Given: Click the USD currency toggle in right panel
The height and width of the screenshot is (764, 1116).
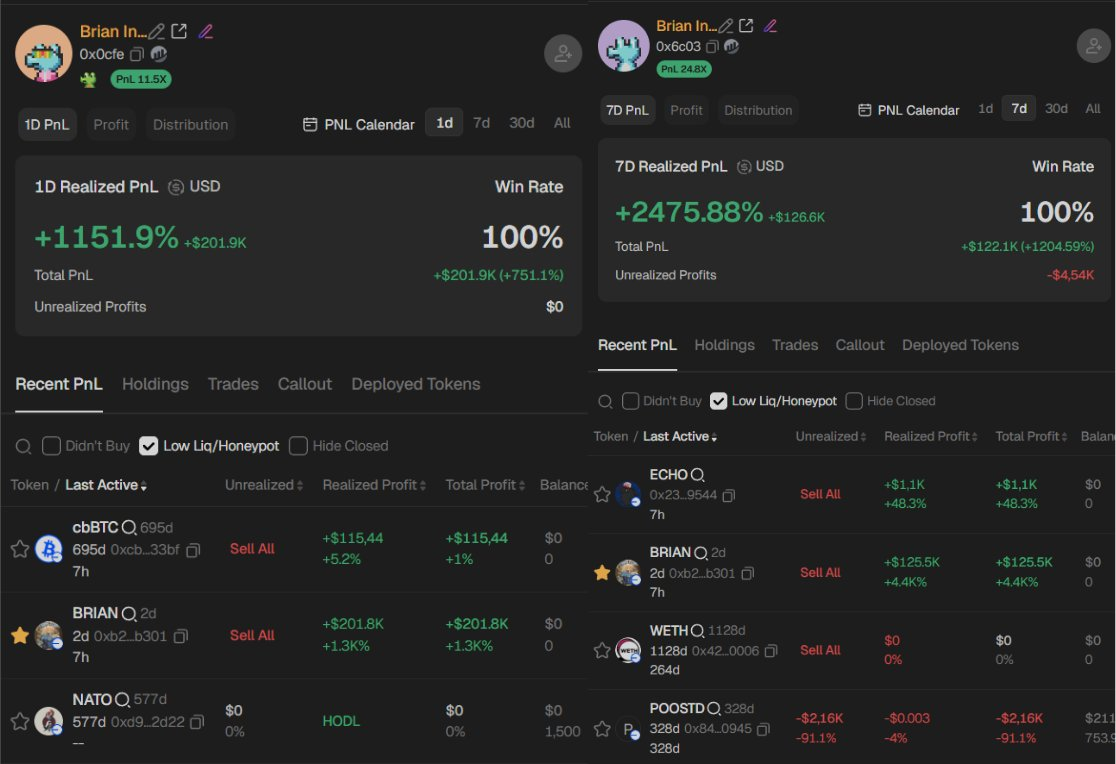Looking at the screenshot, I should [760, 167].
